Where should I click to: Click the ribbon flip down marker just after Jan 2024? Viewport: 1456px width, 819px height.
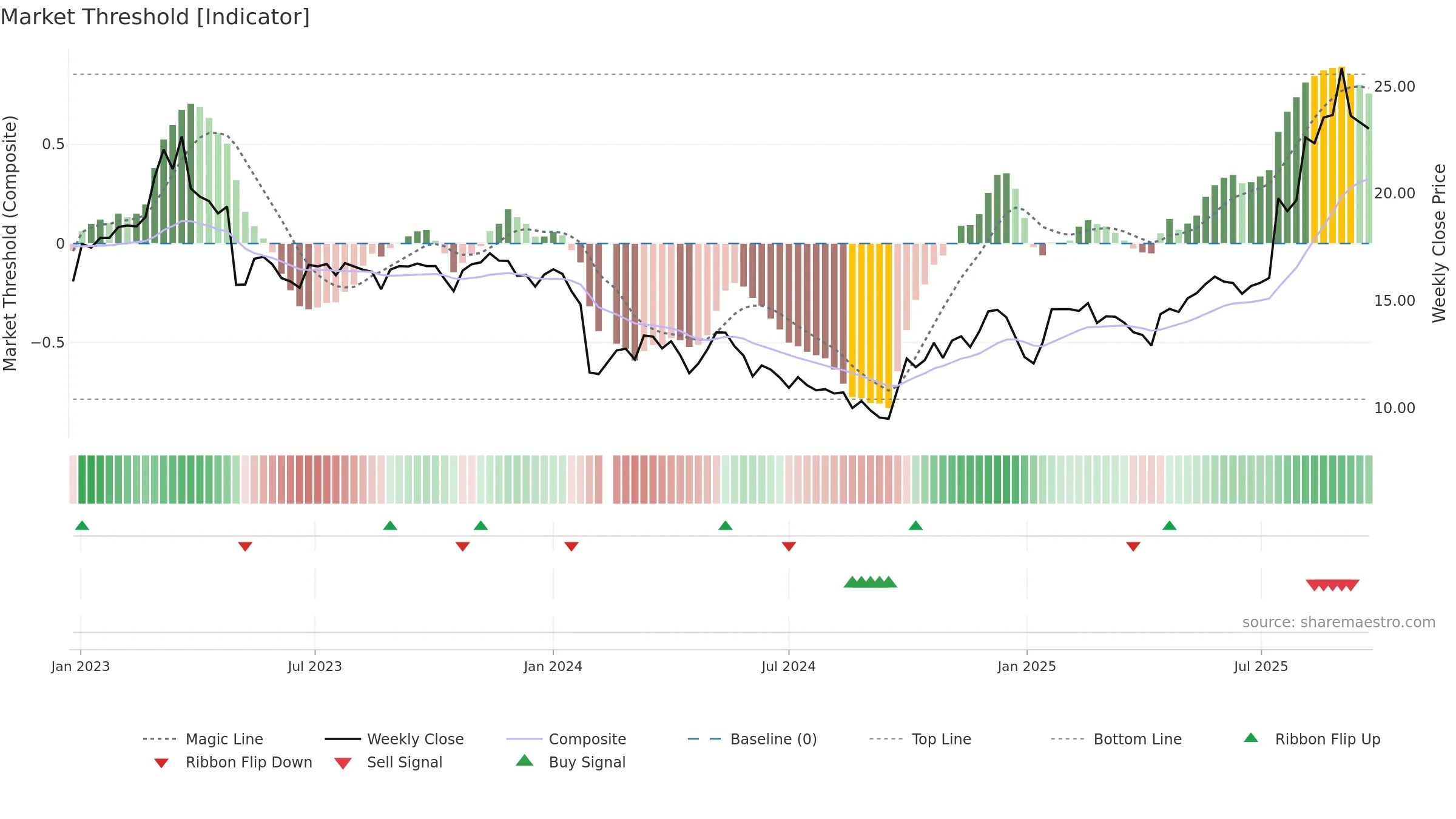click(x=571, y=547)
